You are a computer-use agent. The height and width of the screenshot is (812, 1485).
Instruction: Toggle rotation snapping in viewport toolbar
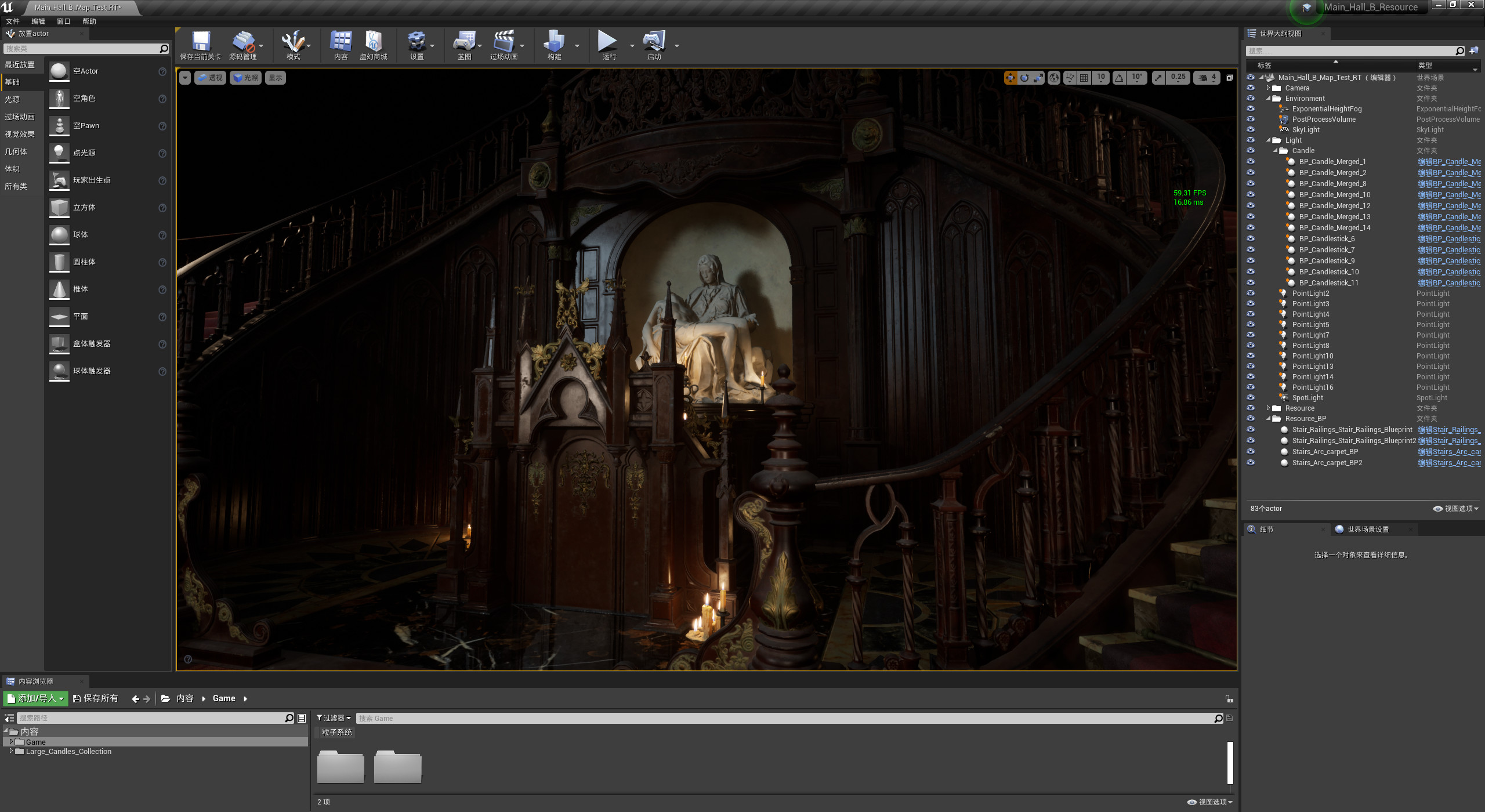point(1120,78)
